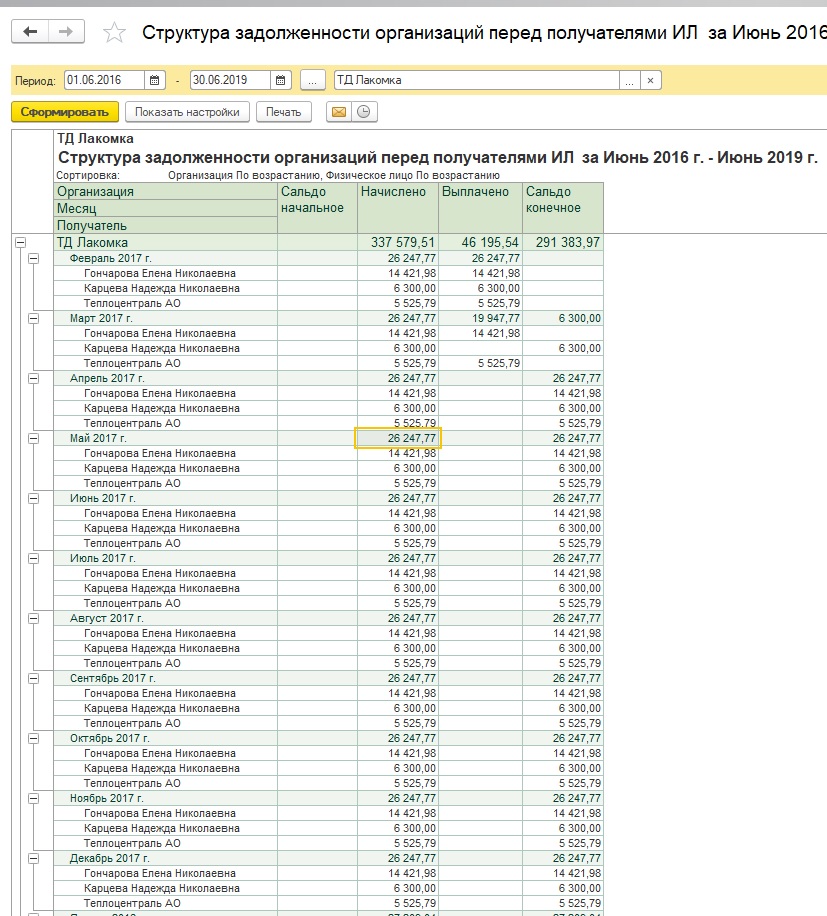Collapse the Февраль 2017 г. group
The image size is (827, 916).
34,258
